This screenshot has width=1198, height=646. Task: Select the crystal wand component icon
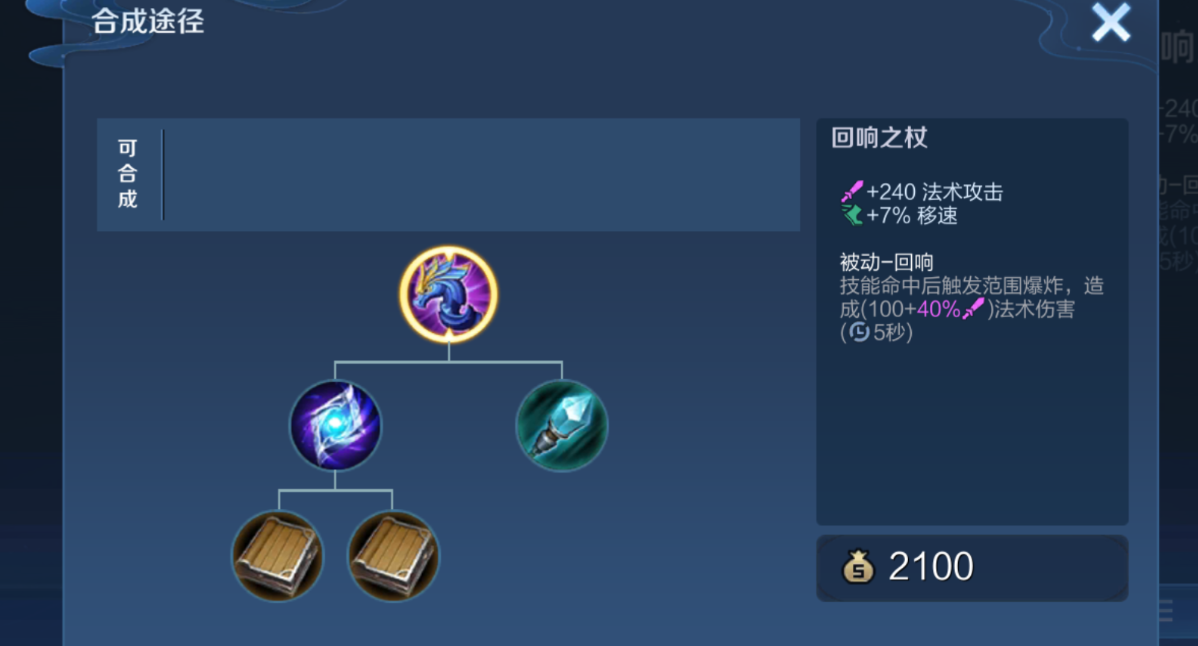tap(562, 425)
